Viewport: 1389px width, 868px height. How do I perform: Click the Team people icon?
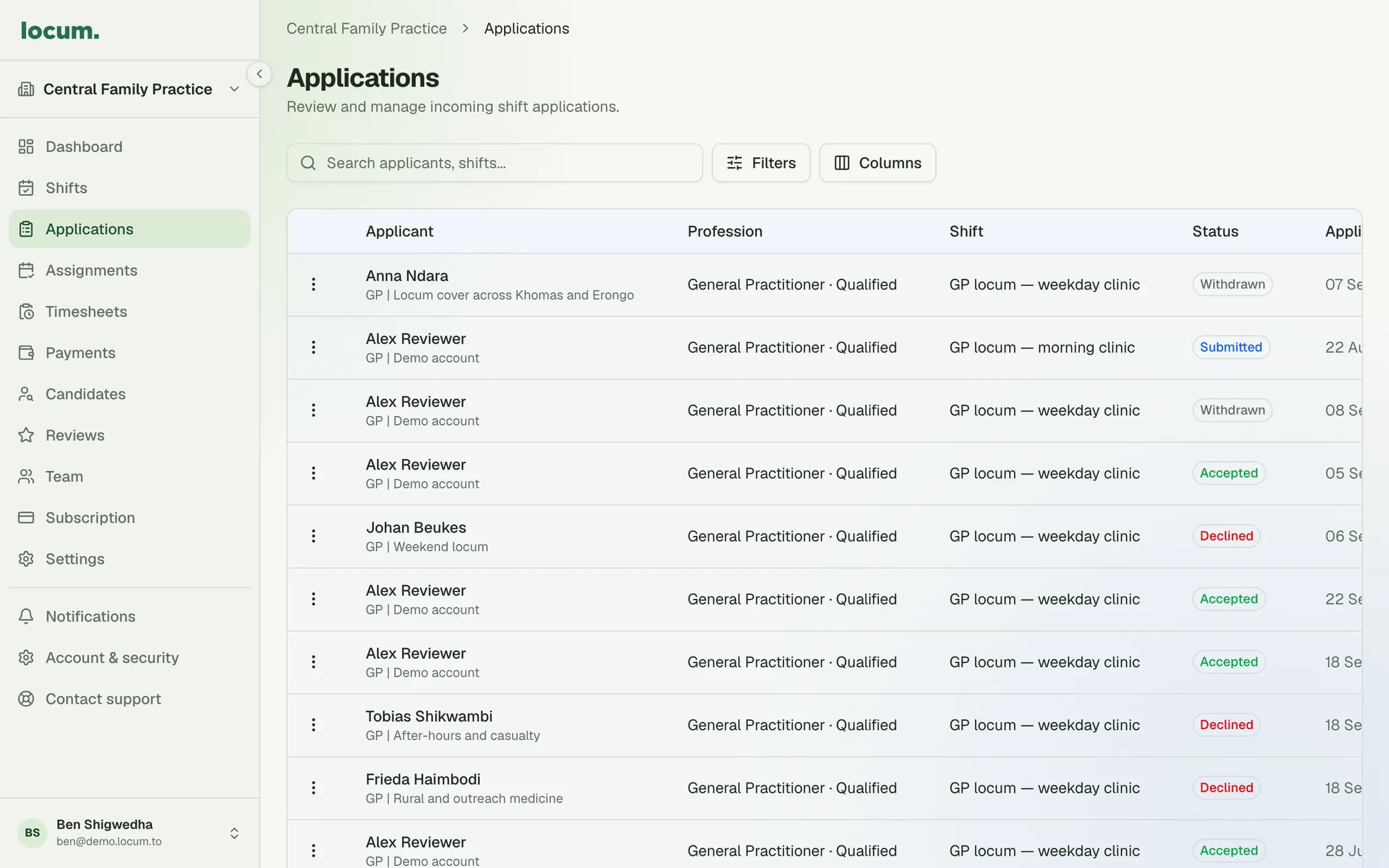(x=26, y=476)
